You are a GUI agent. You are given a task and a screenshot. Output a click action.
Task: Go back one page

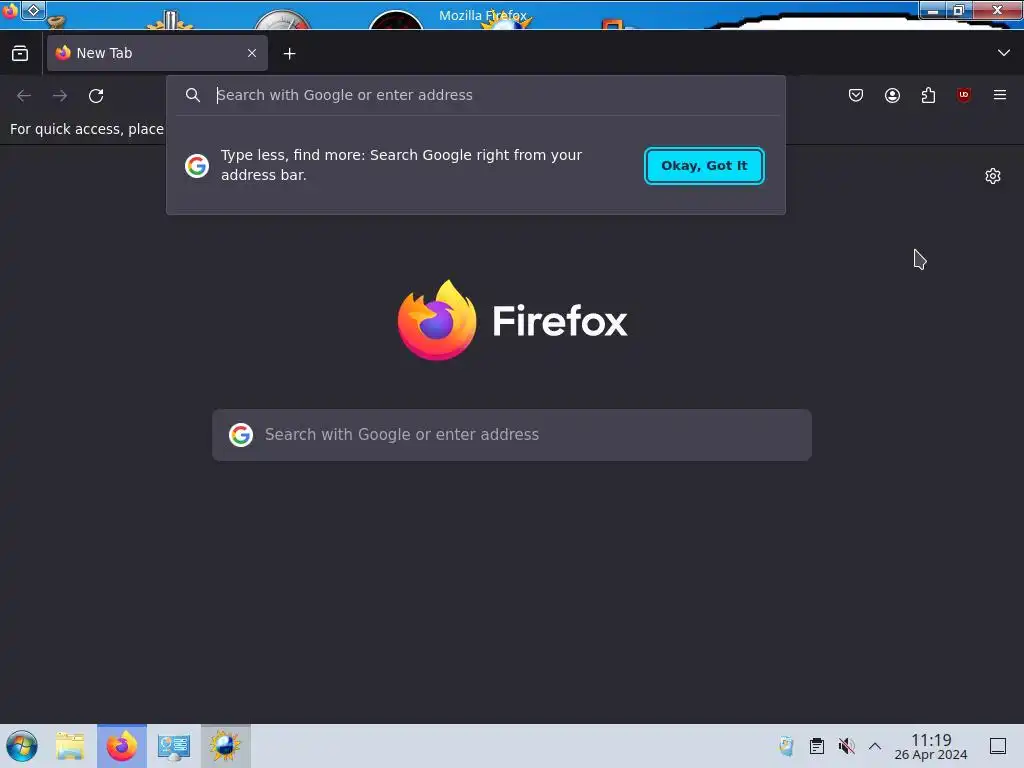[24, 96]
